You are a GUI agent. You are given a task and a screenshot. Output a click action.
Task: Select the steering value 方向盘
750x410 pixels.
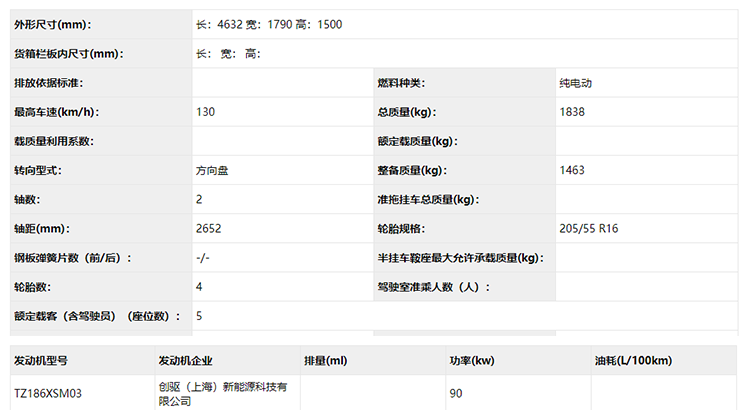[x=212, y=170]
